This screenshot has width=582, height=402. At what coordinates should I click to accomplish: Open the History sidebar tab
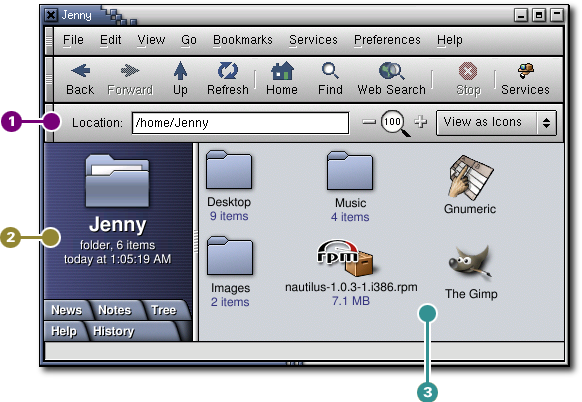(x=114, y=331)
